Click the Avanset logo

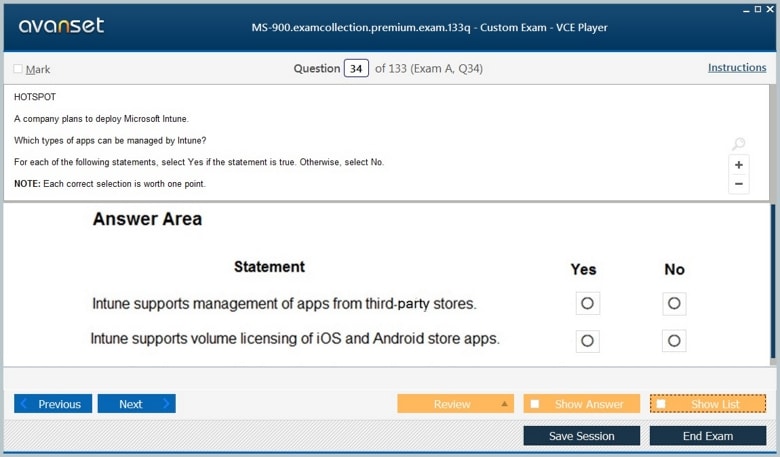coord(61,26)
